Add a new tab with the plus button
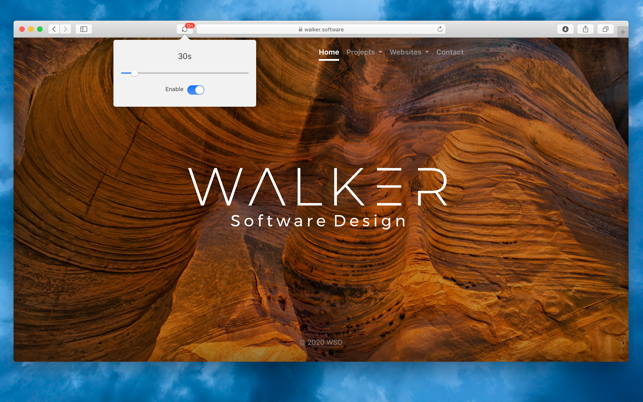The height and width of the screenshot is (402, 643). coord(623,32)
